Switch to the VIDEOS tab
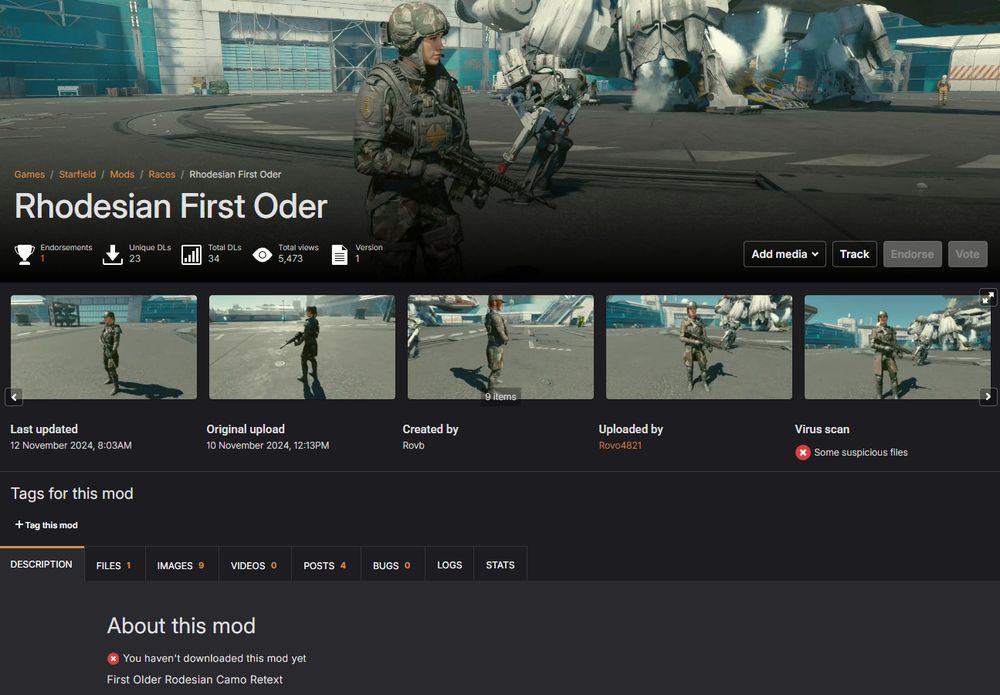The width and height of the screenshot is (1000, 695). pyautogui.click(x=254, y=565)
